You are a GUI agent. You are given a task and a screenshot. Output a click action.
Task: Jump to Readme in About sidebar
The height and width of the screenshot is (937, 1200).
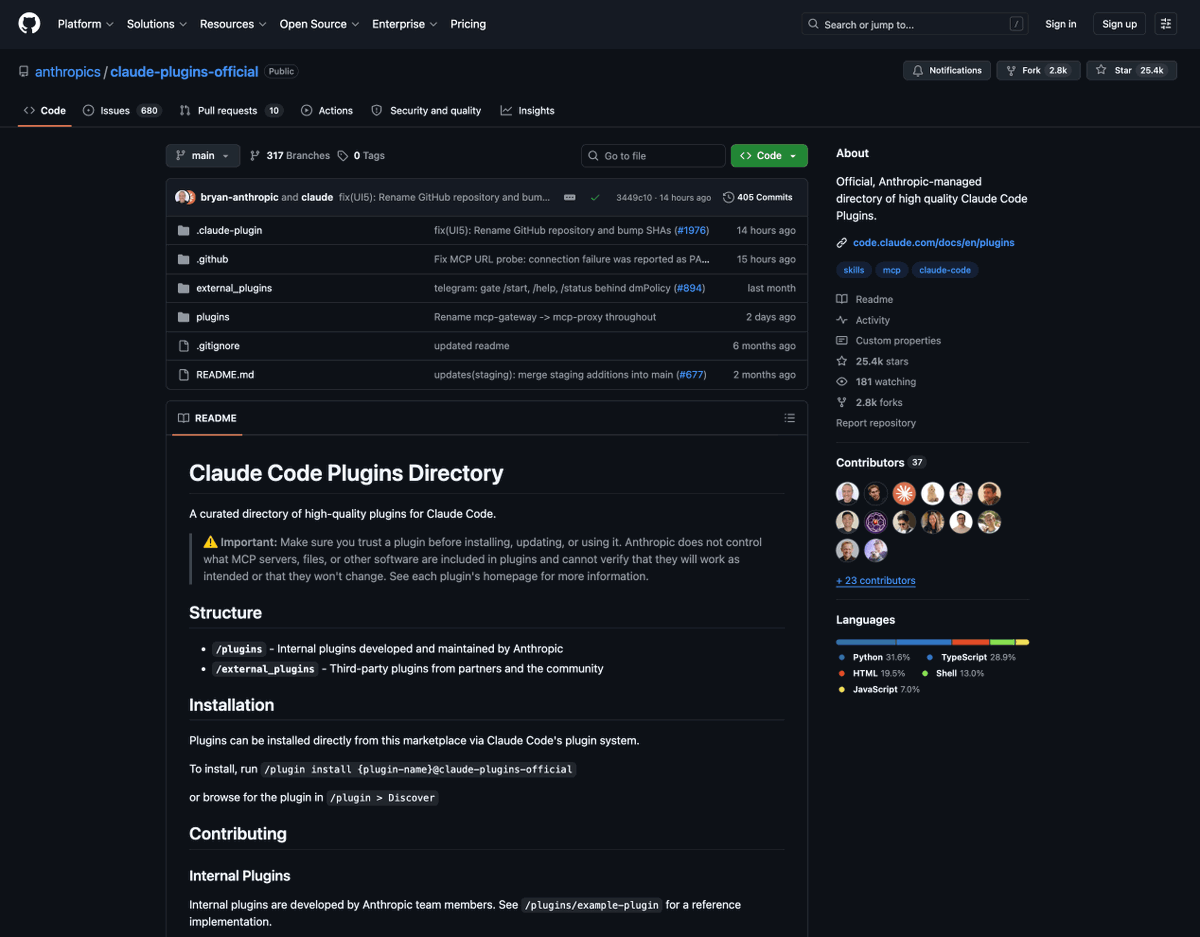(x=865, y=299)
